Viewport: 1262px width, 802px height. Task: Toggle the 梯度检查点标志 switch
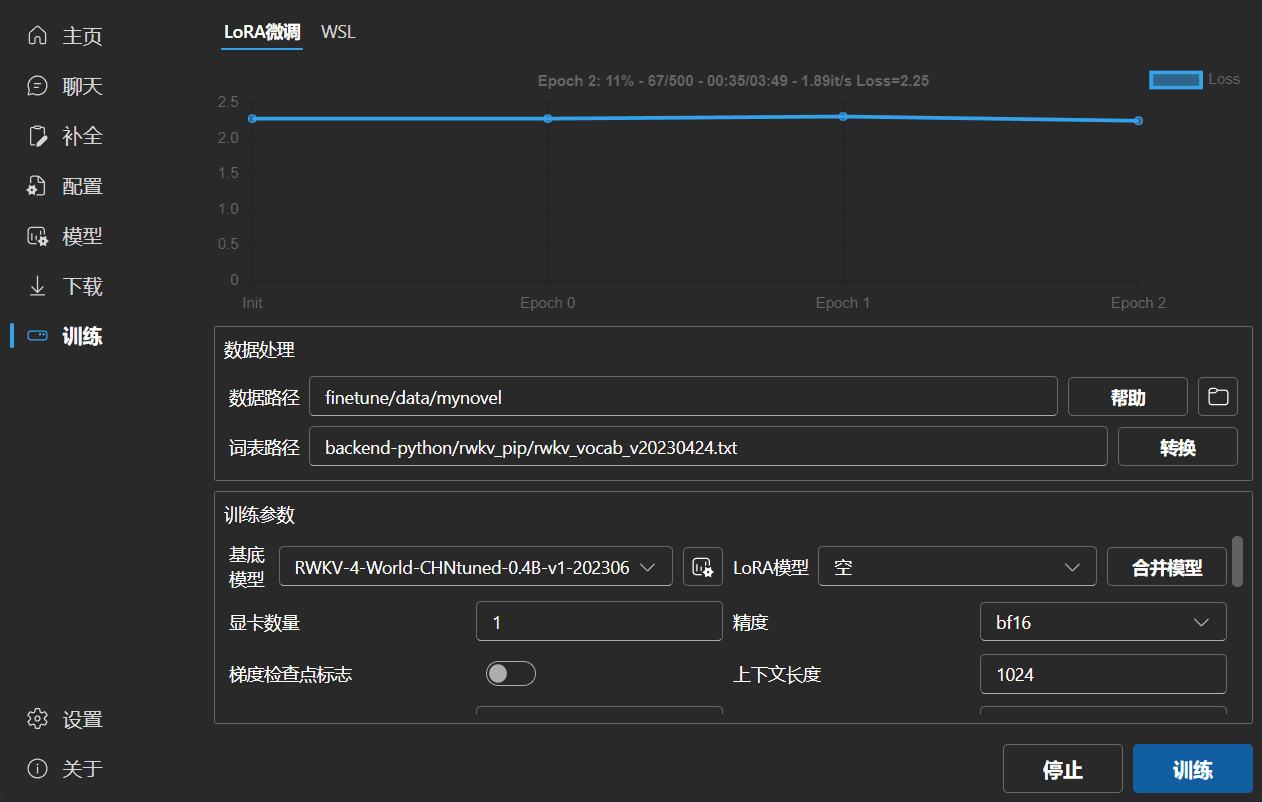pyautogui.click(x=511, y=674)
